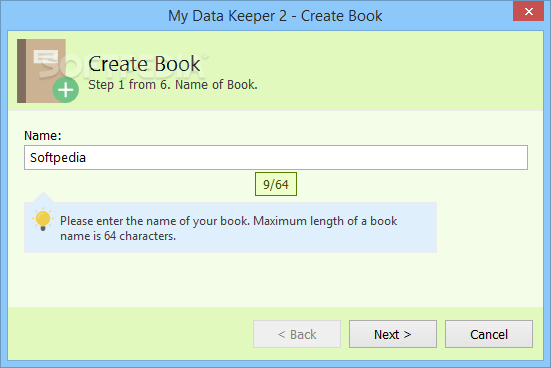
Task: Click the hint text about maximum book name length
Action: 228,228
